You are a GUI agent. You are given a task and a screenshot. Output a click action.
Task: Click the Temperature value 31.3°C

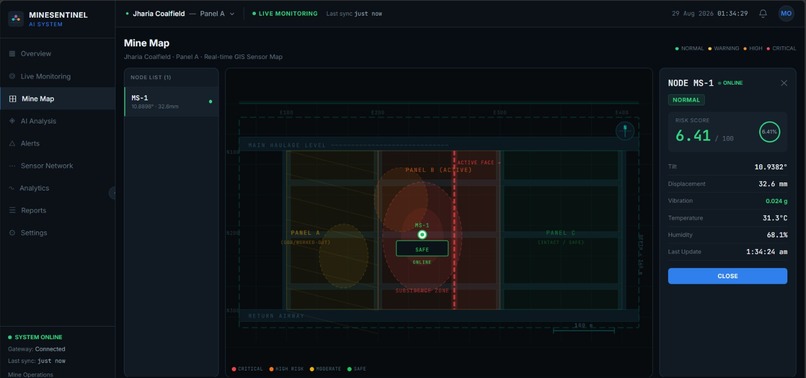pyautogui.click(x=775, y=218)
